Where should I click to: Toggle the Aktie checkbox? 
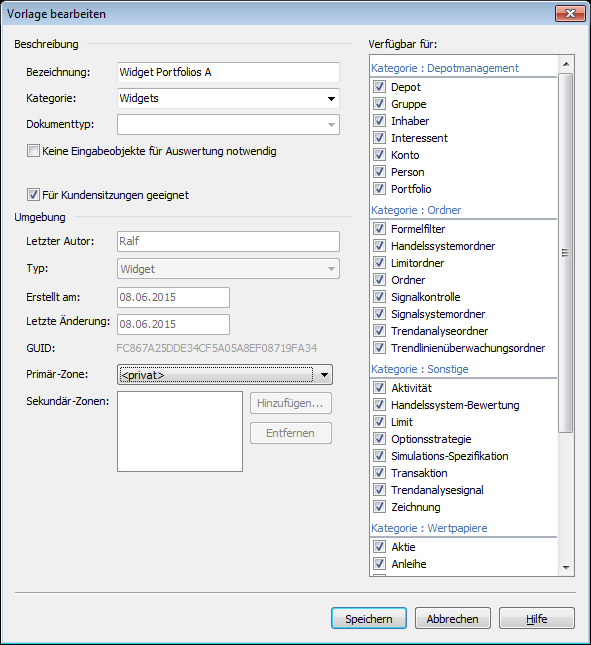(379, 547)
